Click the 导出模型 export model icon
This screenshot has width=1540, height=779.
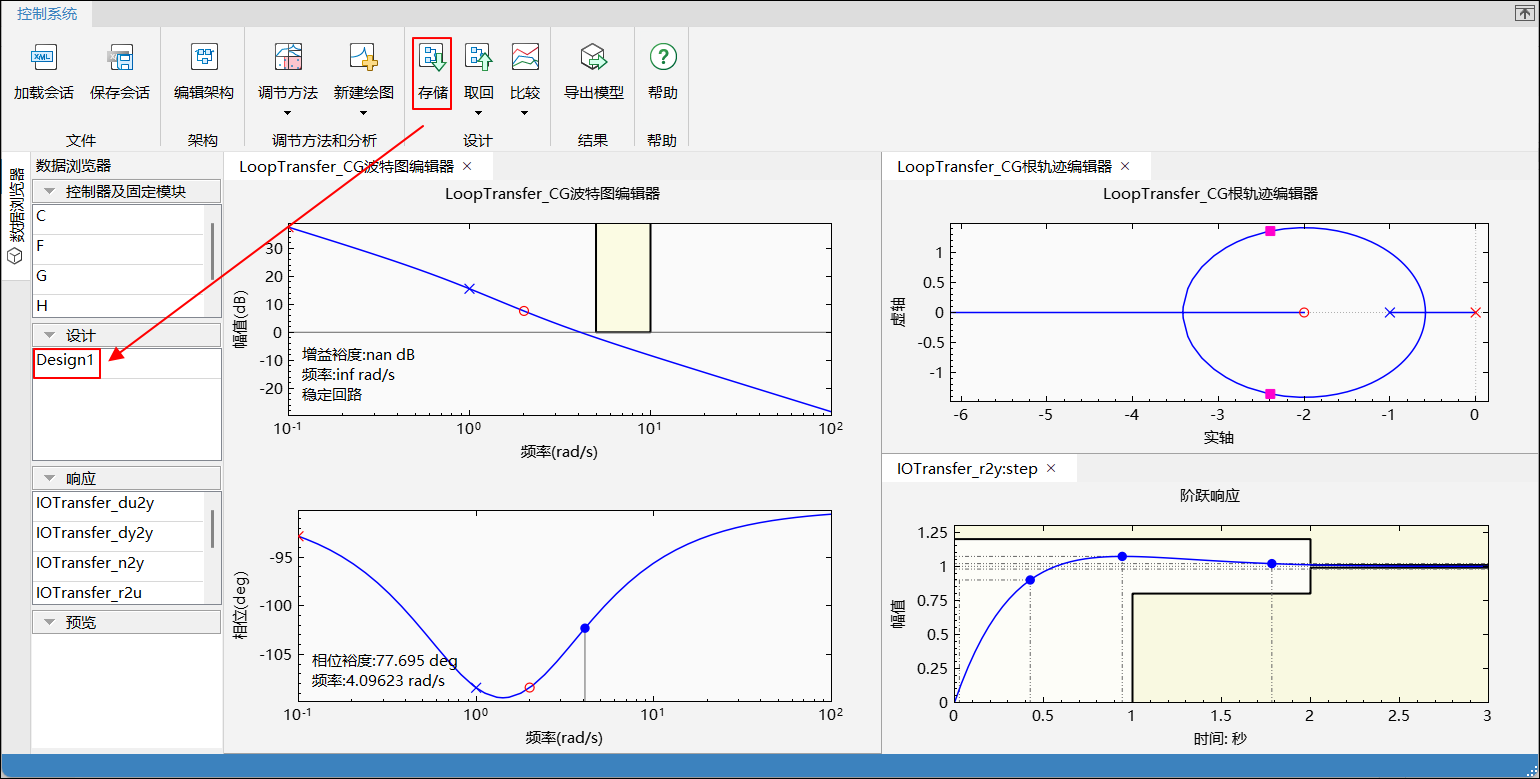pyautogui.click(x=594, y=59)
